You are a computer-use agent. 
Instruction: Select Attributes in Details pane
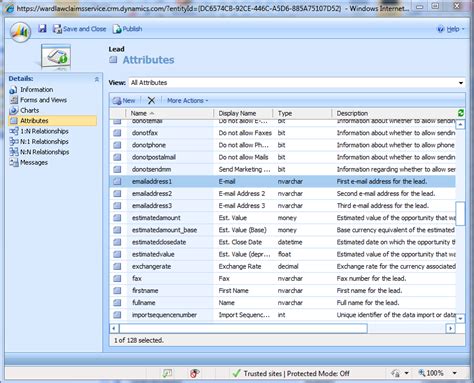click(x=53, y=121)
